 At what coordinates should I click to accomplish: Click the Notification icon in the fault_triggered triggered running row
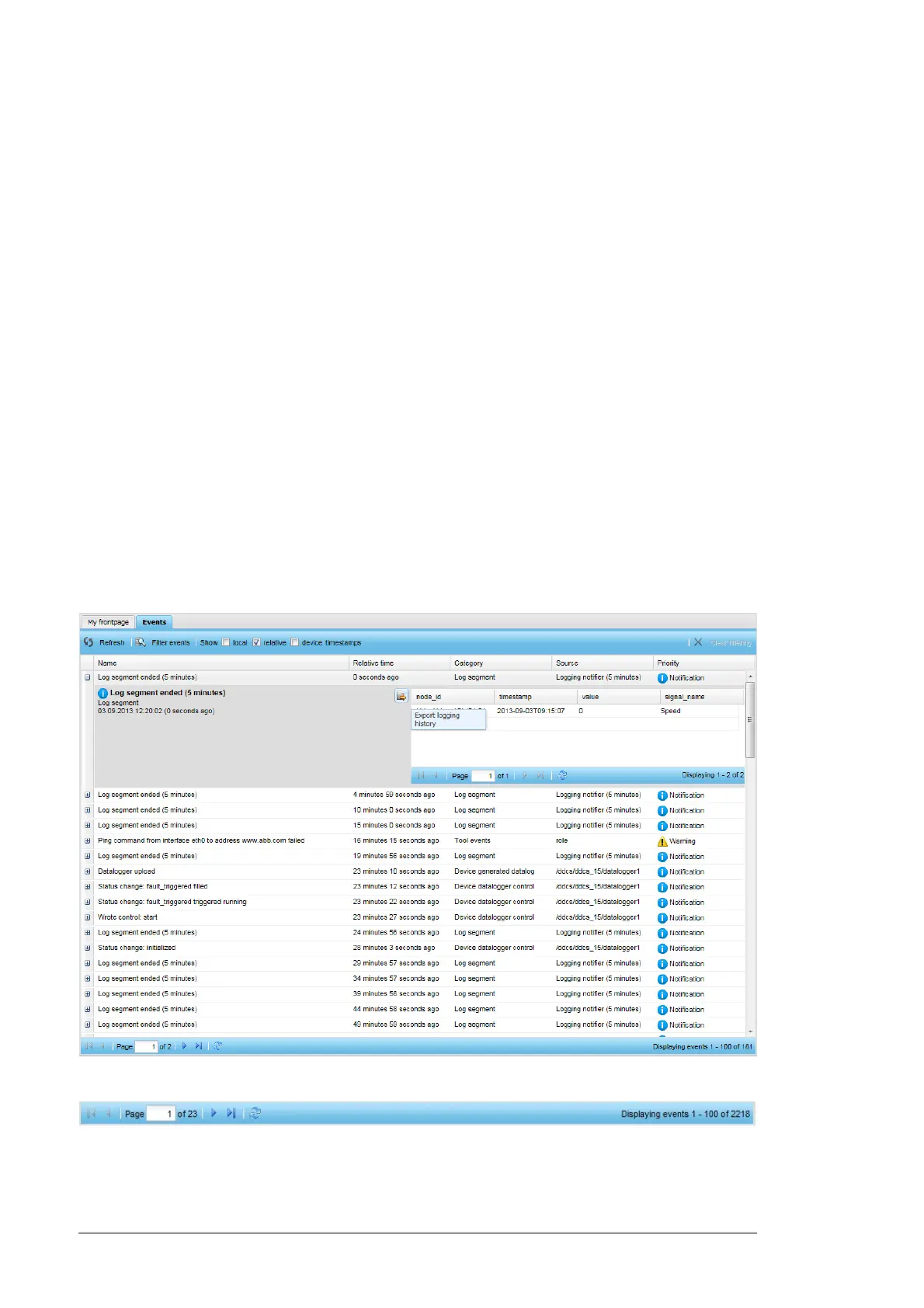click(662, 903)
